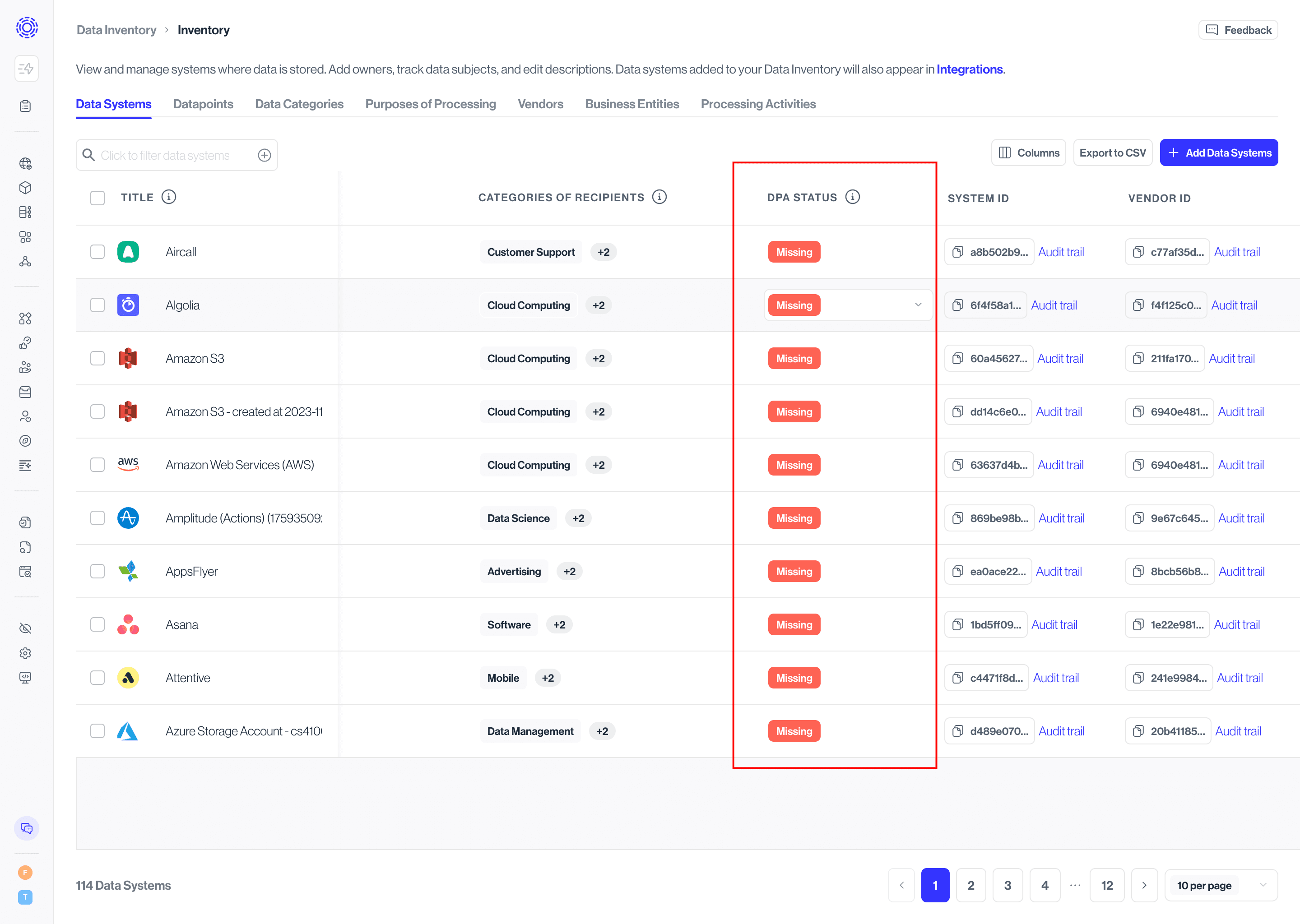The image size is (1300, 924).
Task: Copy Amazon S3 system ID 60a45627
Action: click(x=958, y=358)
